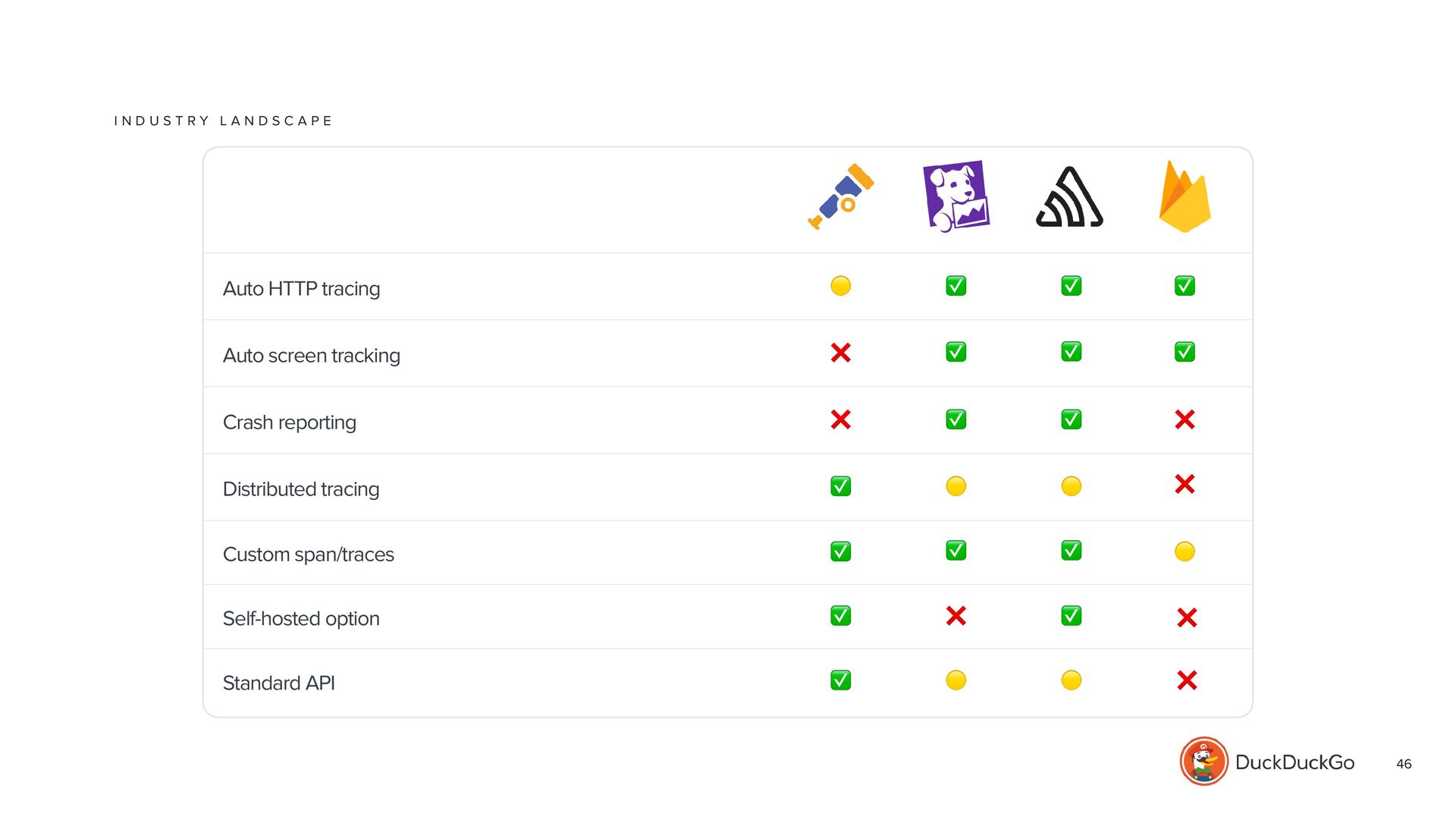Click Firebase's red X for Standard API
The width and height of the screenshot is (1456, 820).
pyautogui.click(x=1187, y=680)
